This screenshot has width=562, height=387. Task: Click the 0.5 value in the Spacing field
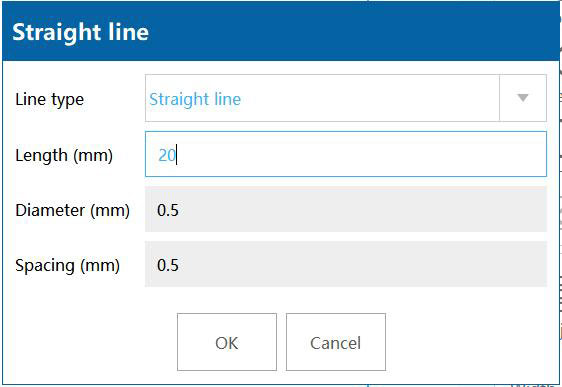(x=168, y=265)
